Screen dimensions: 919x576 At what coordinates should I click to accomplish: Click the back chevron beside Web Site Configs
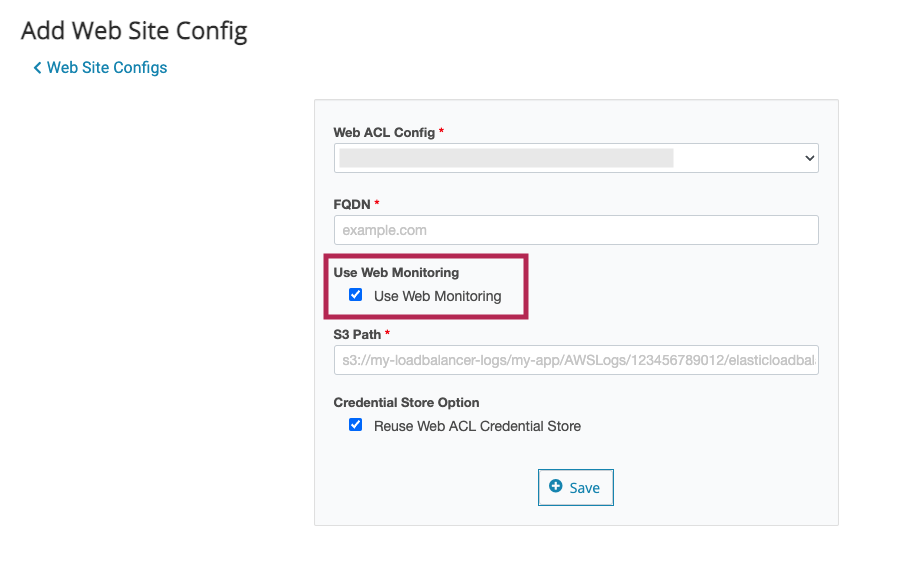pos(37,68)
